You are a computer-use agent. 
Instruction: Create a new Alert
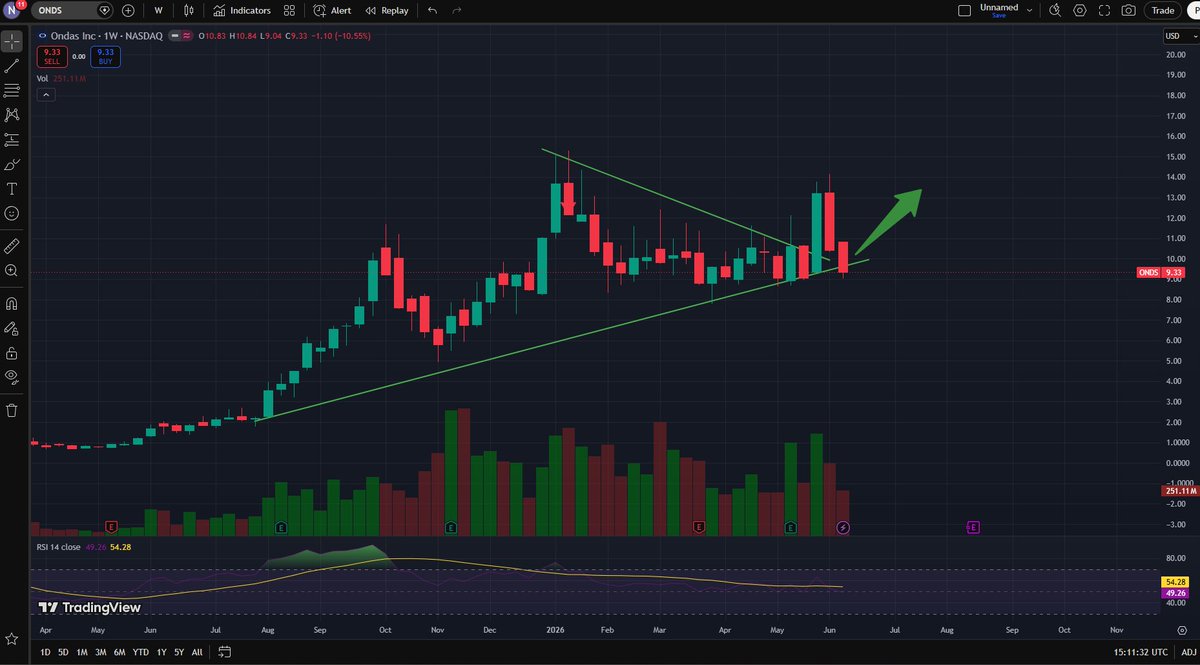point(332,10)
